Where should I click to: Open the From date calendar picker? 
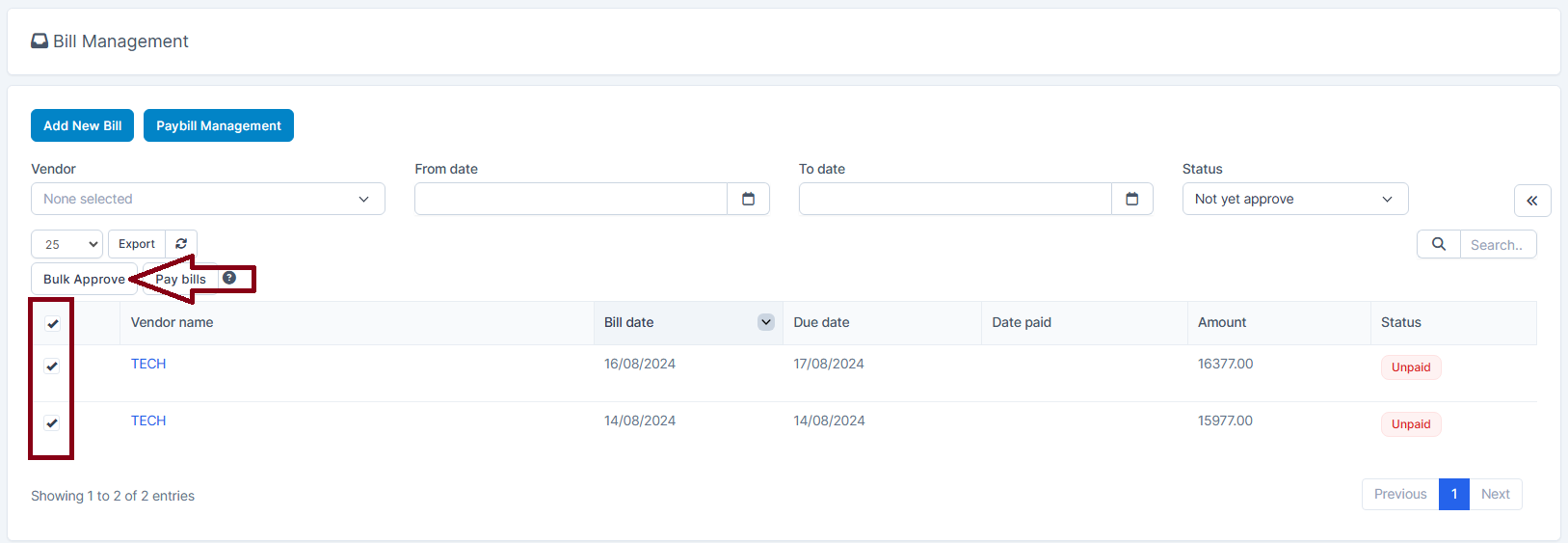click(x=748, y=199)
